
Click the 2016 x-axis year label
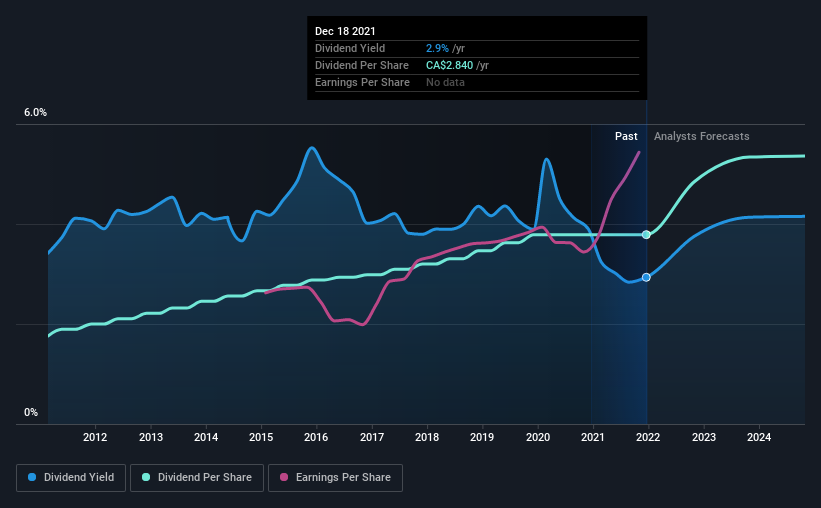[x=316, y=437]
